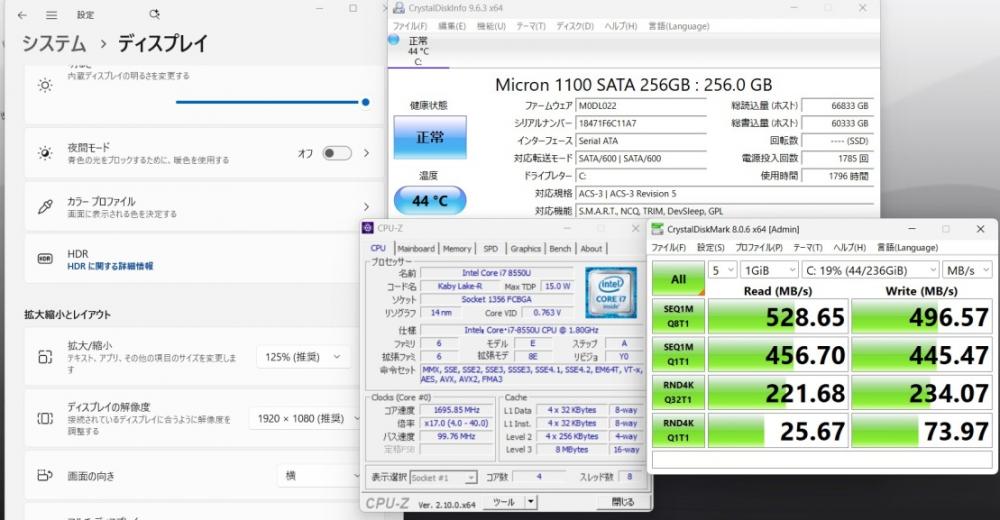Viewport: 1000px width, 520px height.
Task: Click the Intel Core i7 logo in CPU-Z
Action: point(610,292)
